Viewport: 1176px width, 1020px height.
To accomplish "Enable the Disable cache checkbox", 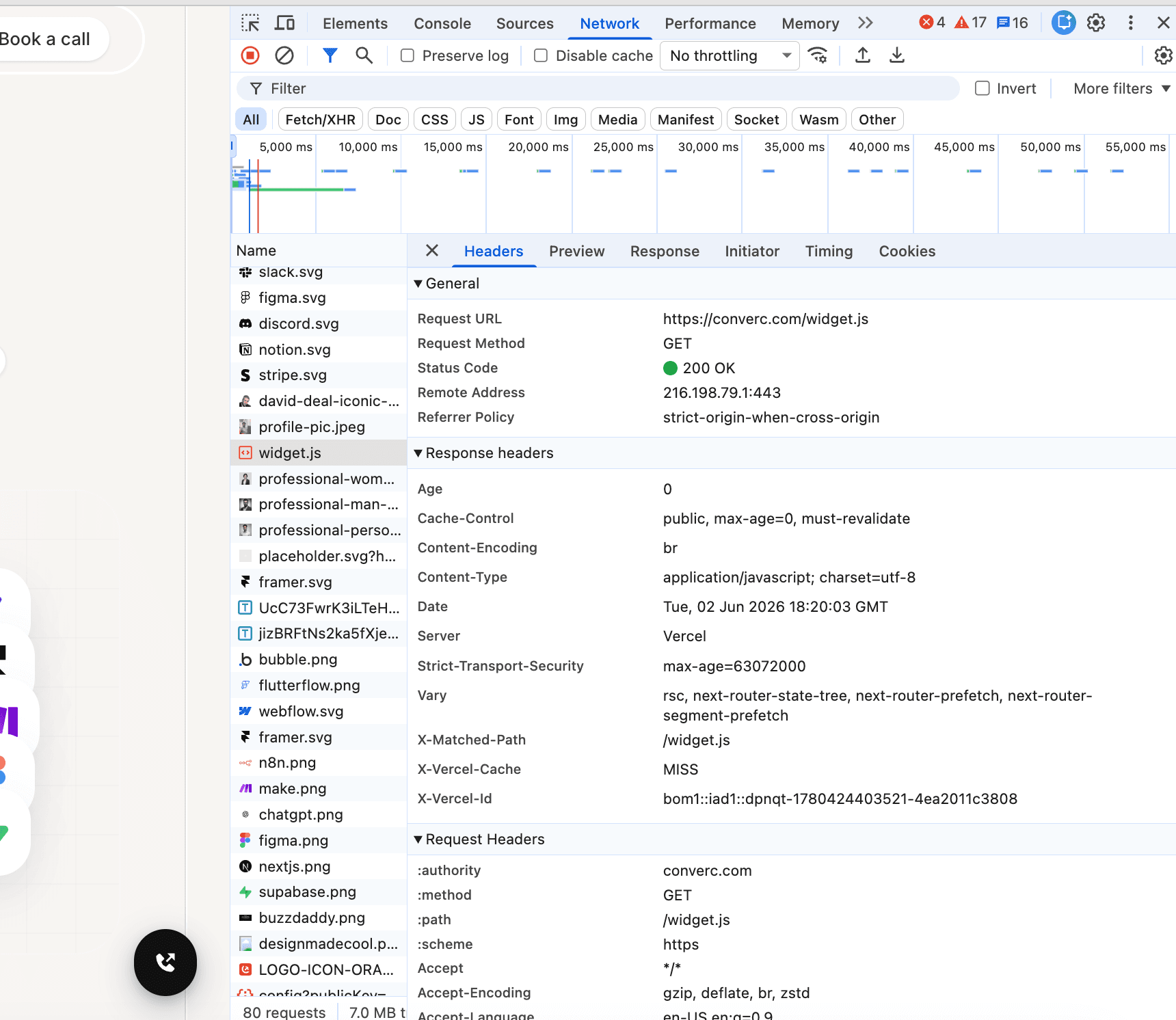I will (541, 55).
